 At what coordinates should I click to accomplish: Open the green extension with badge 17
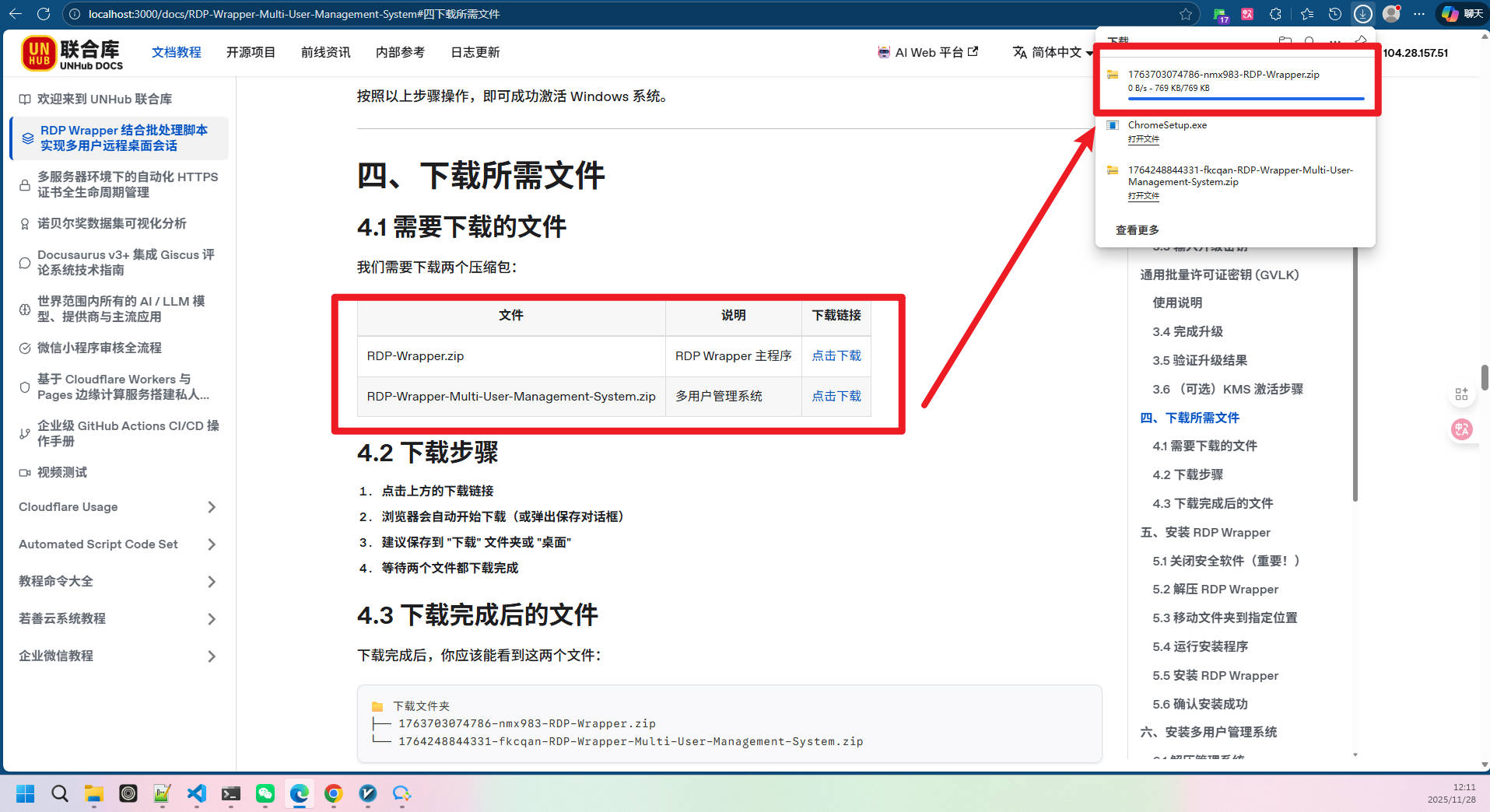[x=1219, y=14]
